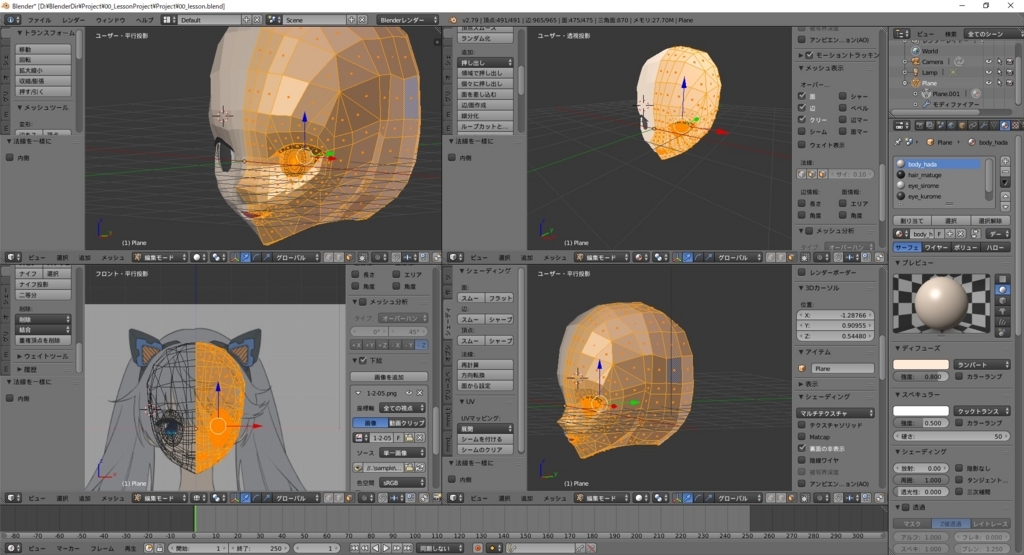Open the Constraints chain-link tab

click(973, 125)
